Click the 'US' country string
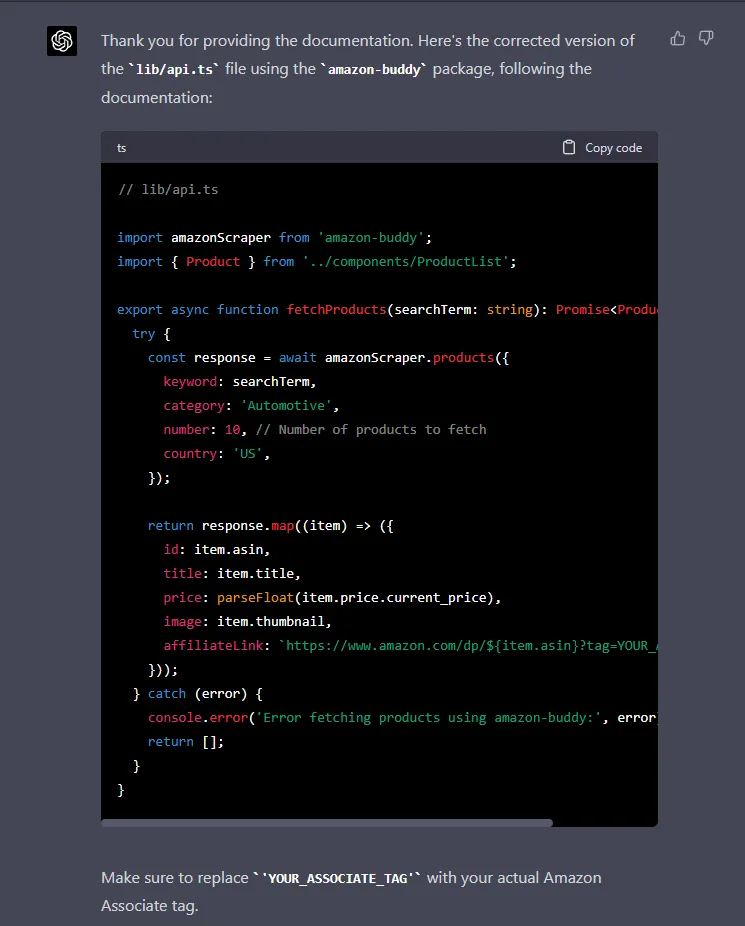The height and width of the screenshot is (926, 745). 250,453
